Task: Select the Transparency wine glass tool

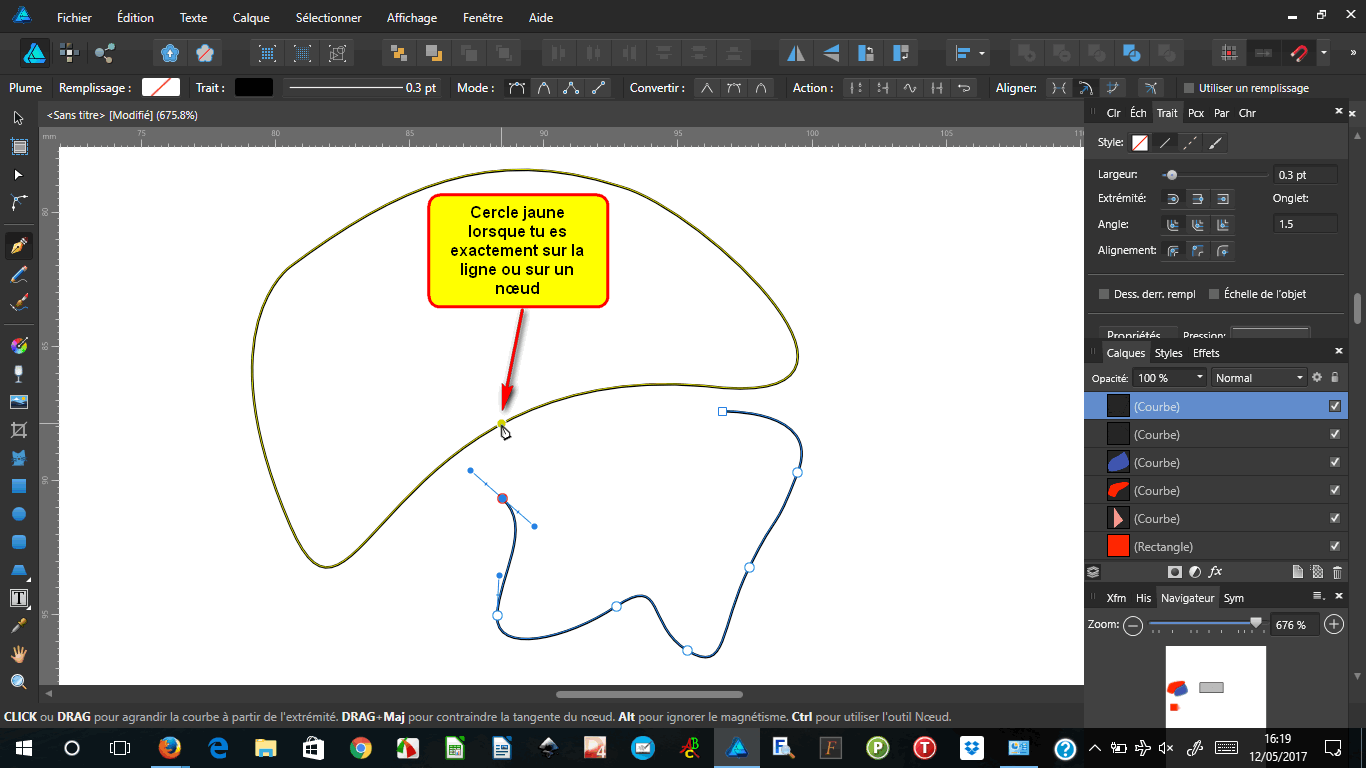Action: (x=18, y=374)
